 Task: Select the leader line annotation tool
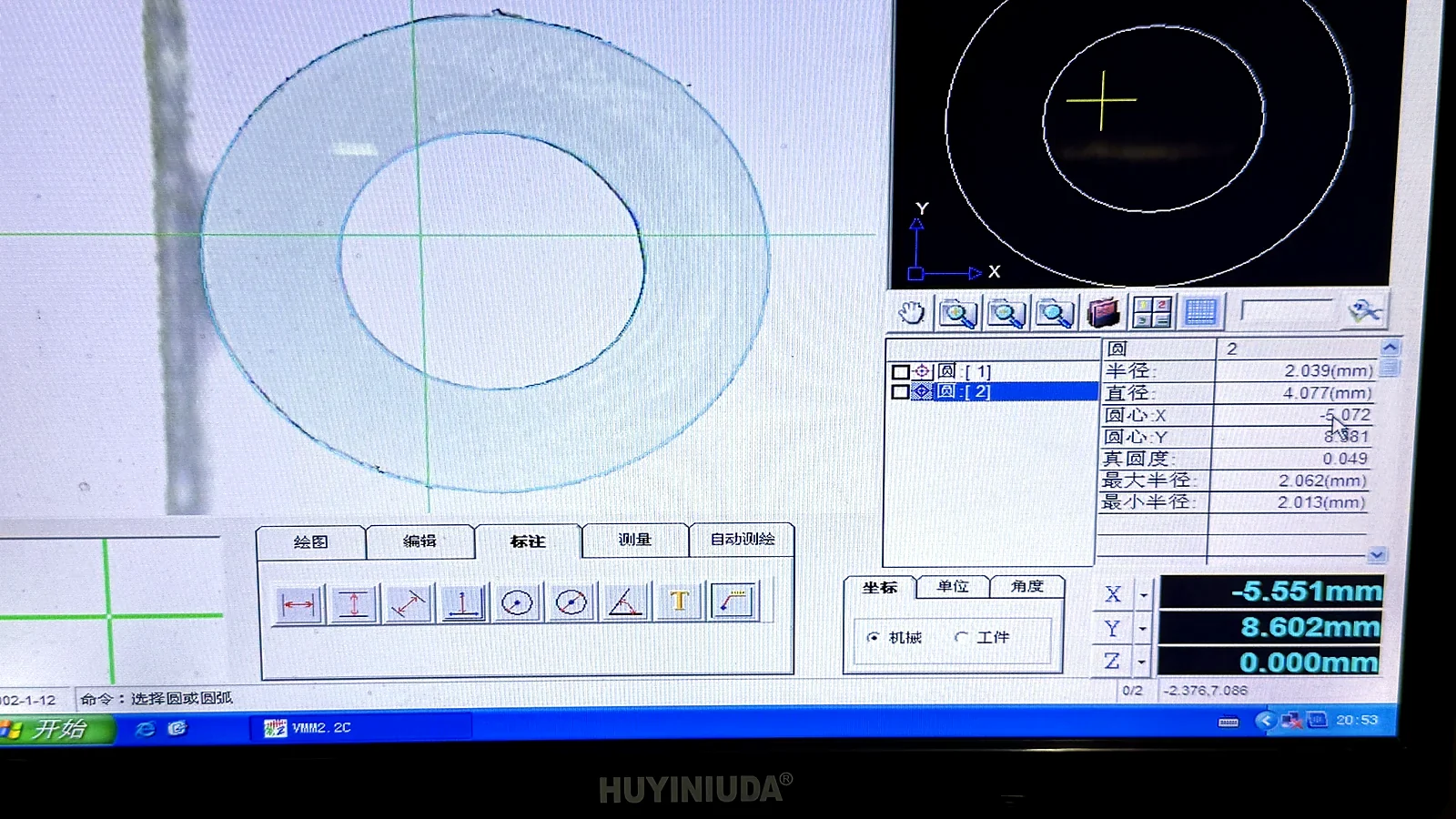tap(733, 601)
